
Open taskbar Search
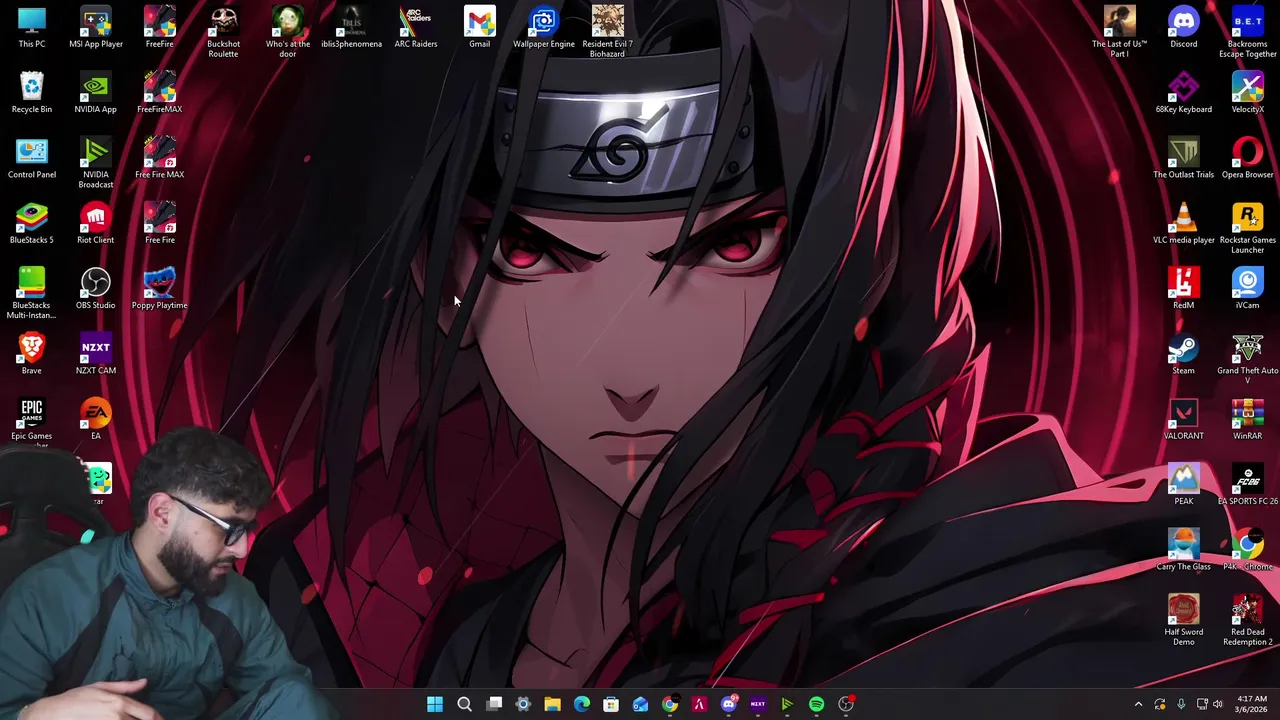coord(464,704)
